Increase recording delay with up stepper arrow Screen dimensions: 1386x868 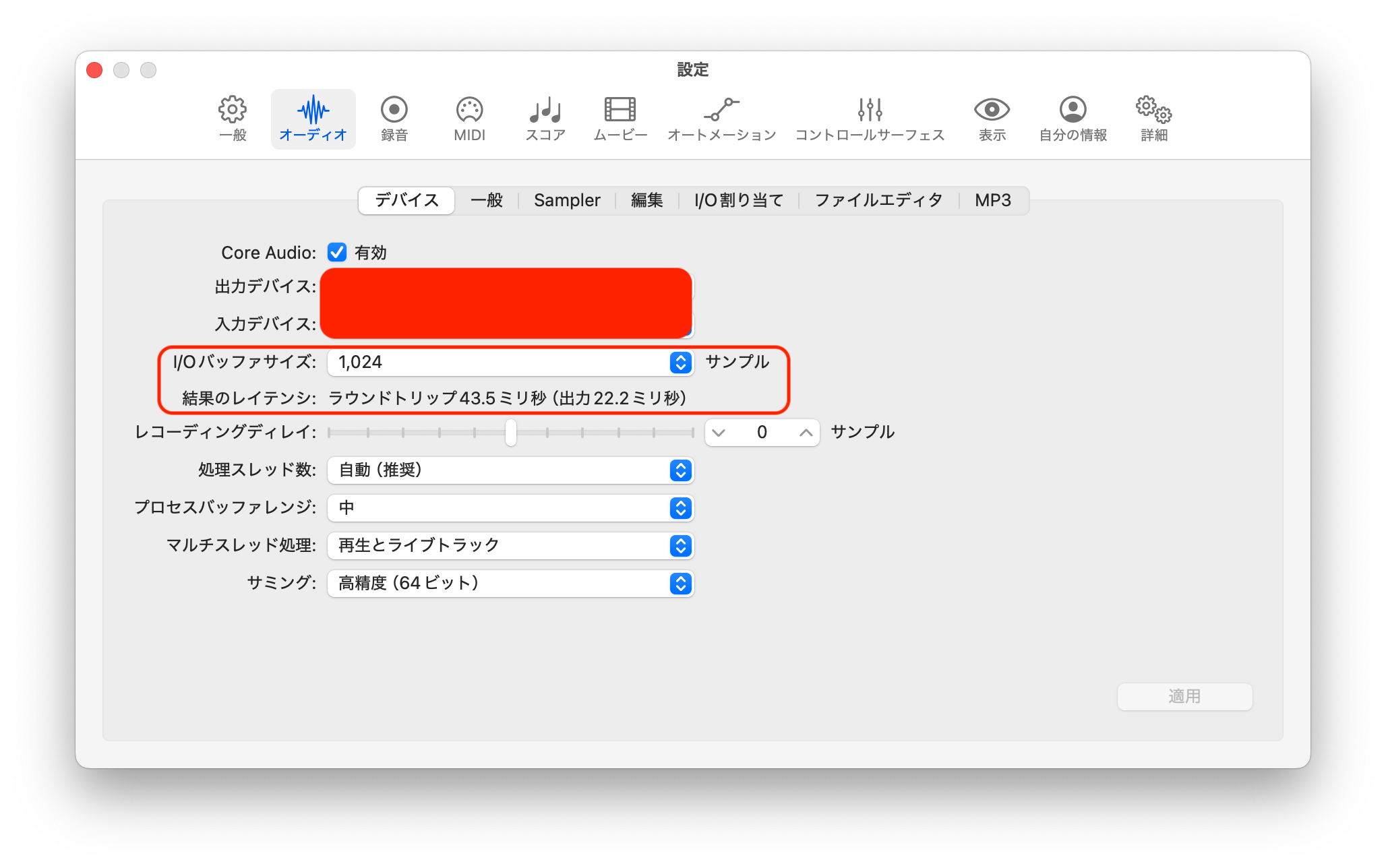[x=806, y=433]
